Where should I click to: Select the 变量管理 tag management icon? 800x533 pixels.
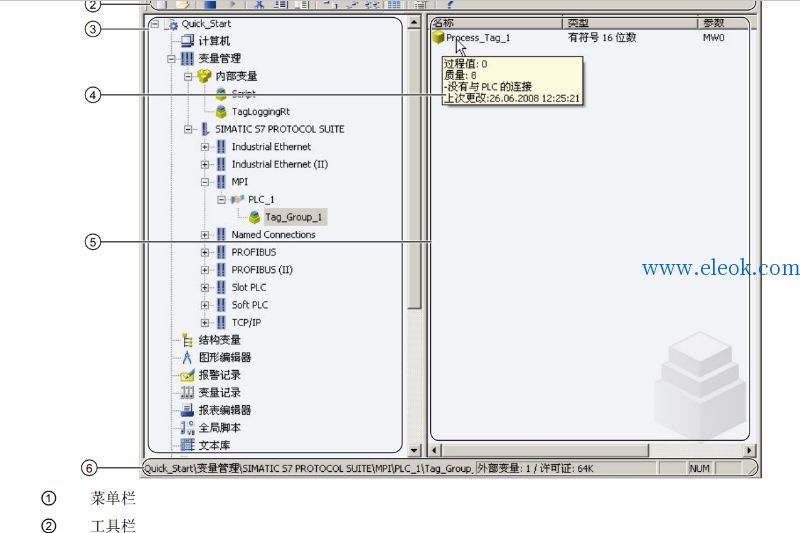(187, 59)
